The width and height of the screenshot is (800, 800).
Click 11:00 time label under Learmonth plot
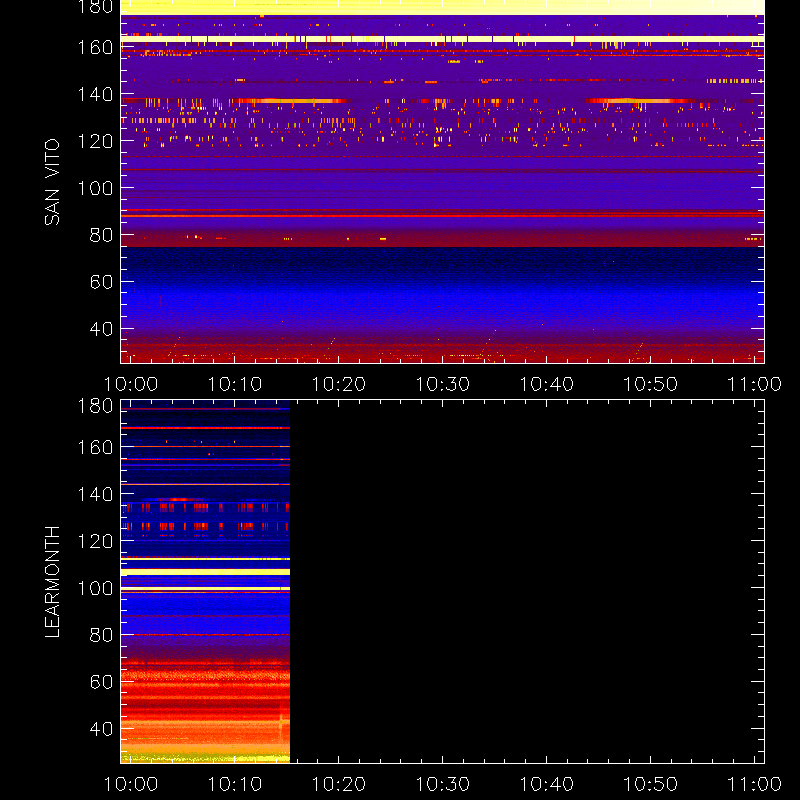[x=755, y=784]
